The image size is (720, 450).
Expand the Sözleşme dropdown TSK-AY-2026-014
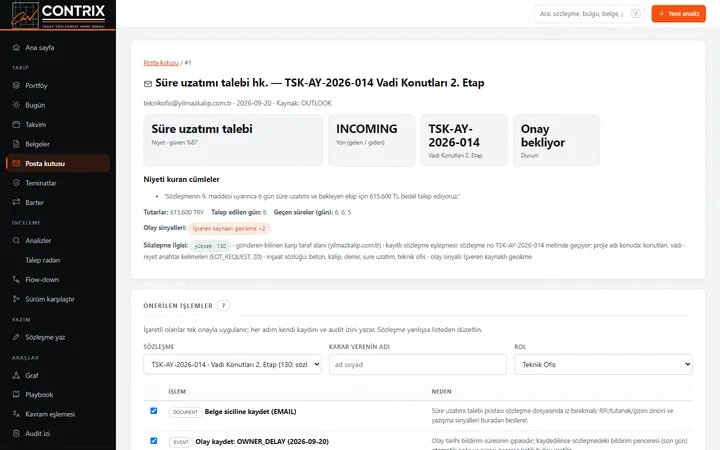click(x=232, y=365)
